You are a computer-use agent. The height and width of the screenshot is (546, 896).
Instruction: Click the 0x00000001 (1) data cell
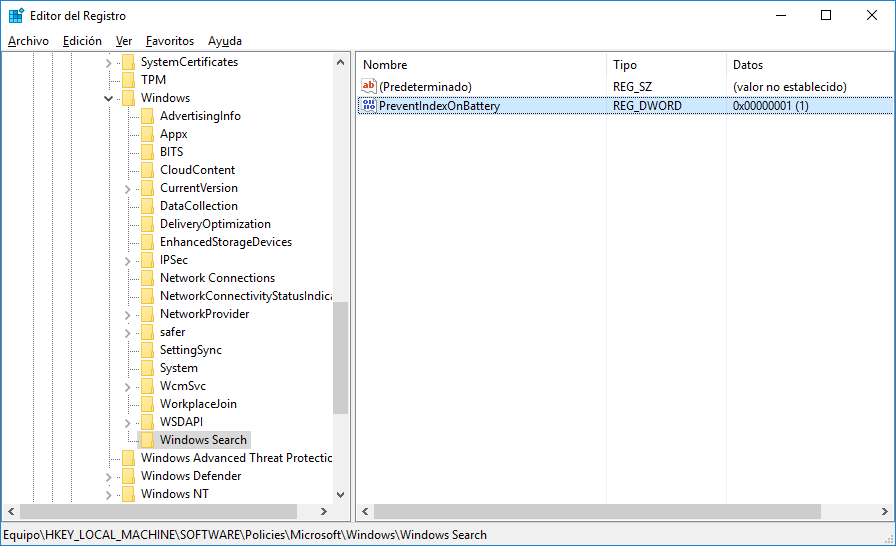770,106
